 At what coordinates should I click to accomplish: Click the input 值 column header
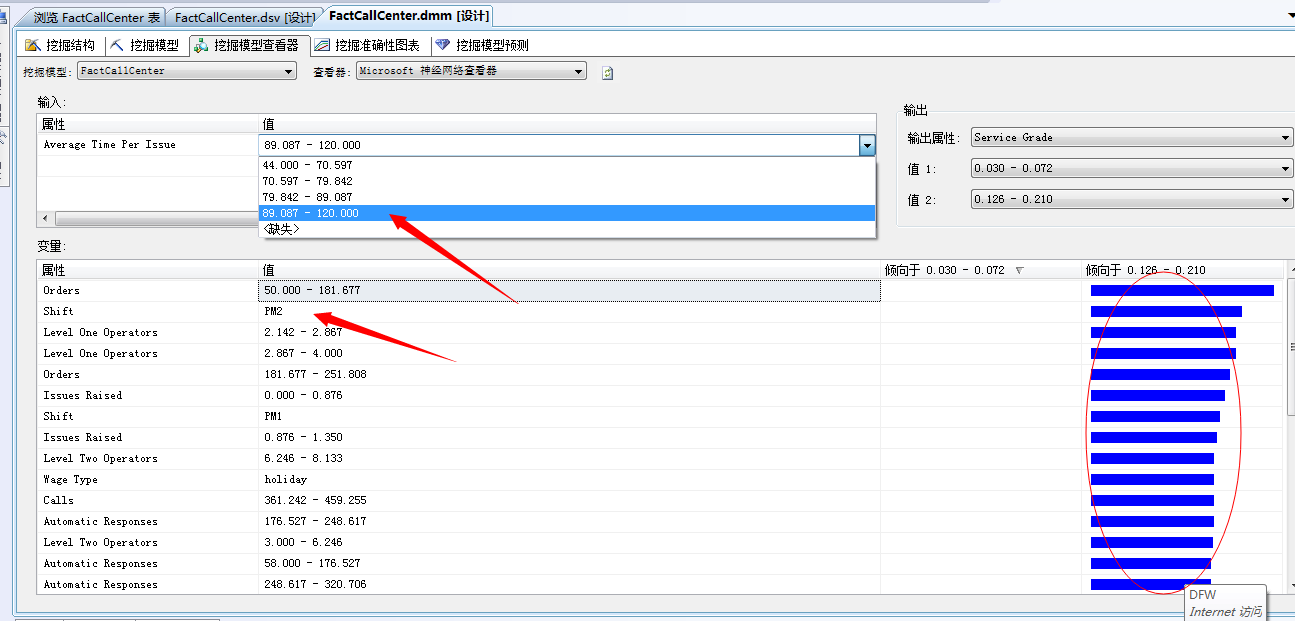tap(567, 124)
